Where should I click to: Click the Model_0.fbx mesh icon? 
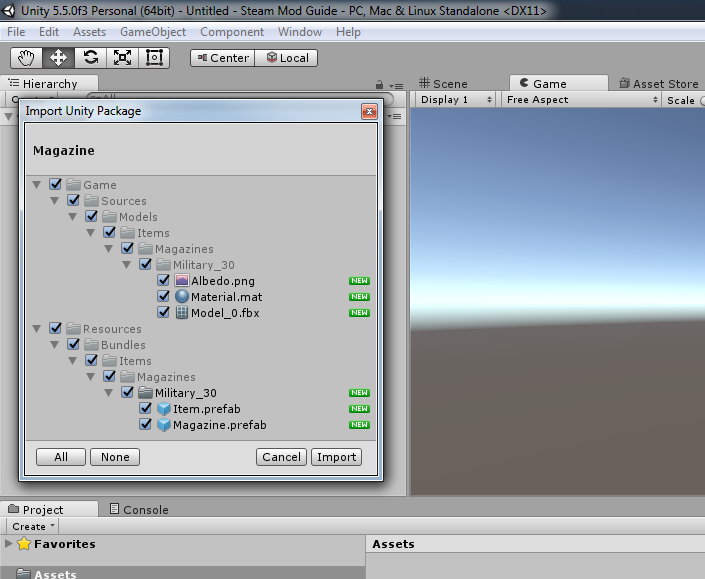coord(182,312)
